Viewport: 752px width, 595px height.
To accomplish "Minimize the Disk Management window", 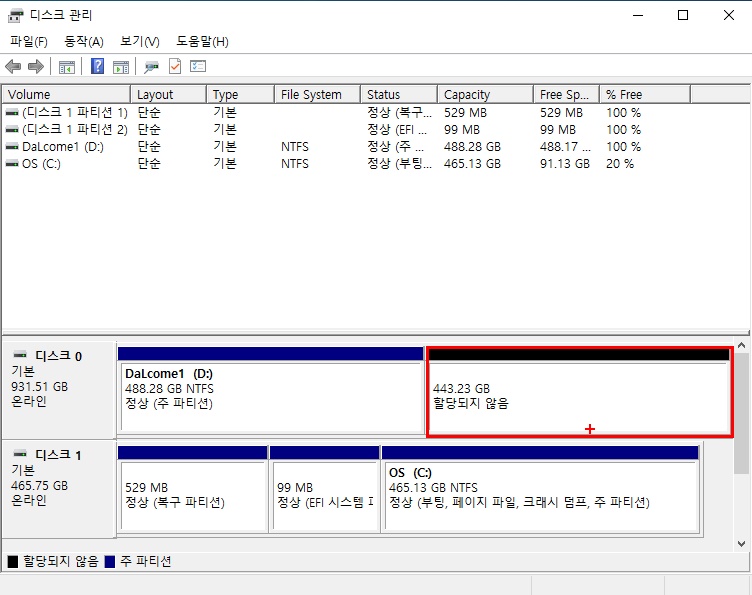I will coord(638,15).
